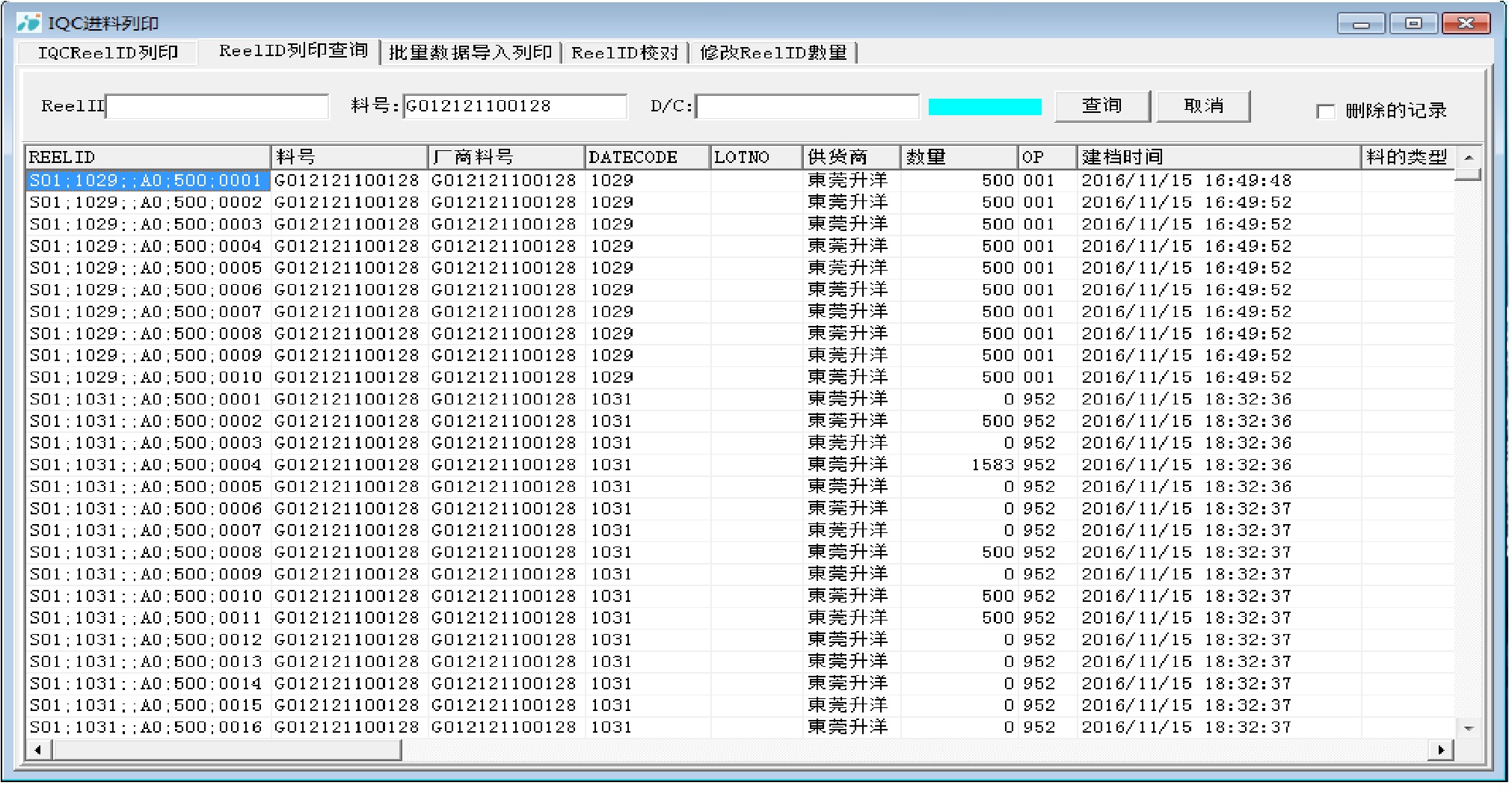This screenshot has width=1512, height=791.
Task: Select row S01;1031;;A0;500;0004
Action: pyautogui.click(x=740, y=465)
